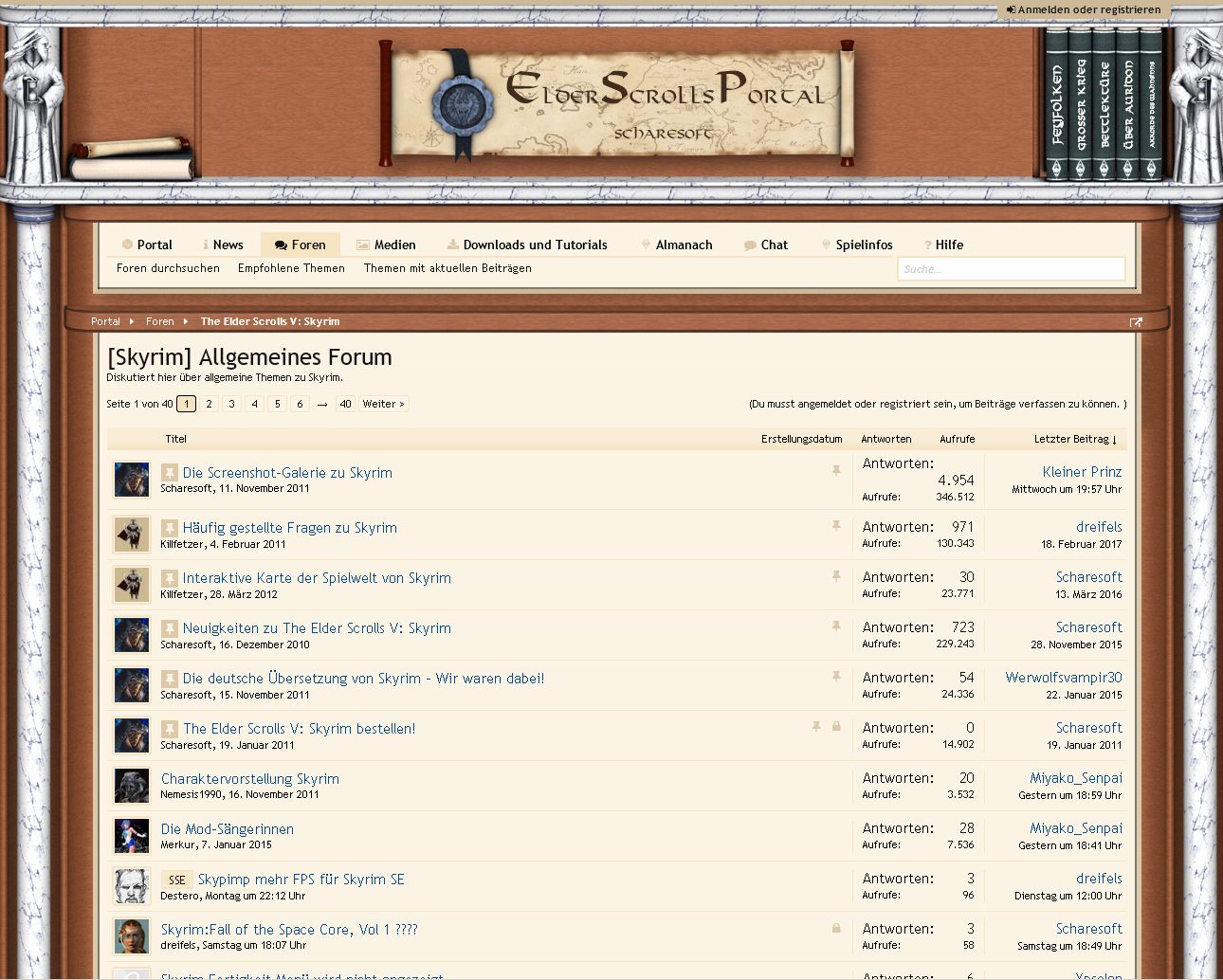Open the Großer Krieg book on the shelf

tap(1080, 104)
